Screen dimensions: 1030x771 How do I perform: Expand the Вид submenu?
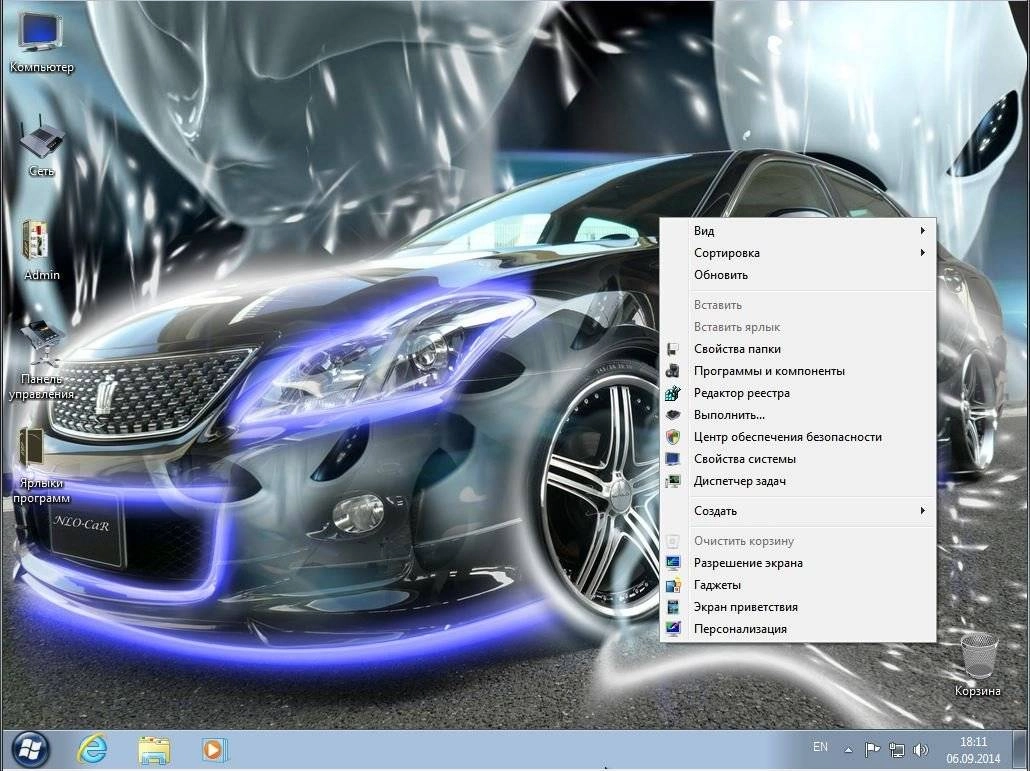tap(797, 231)
